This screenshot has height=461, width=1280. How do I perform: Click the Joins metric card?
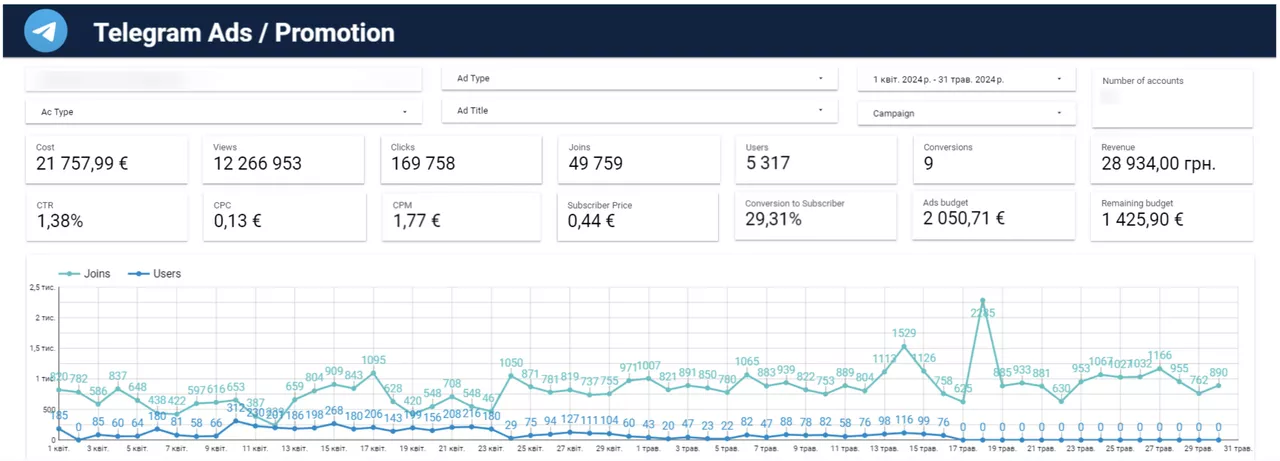coord(639,160)
